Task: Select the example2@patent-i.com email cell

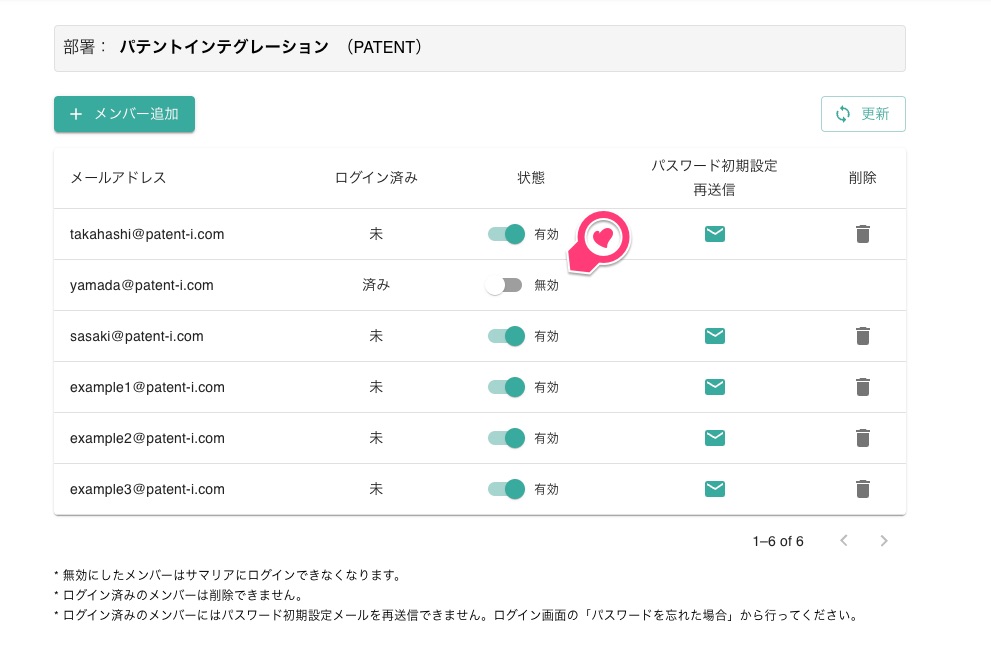Action: [x=147, y=438]
